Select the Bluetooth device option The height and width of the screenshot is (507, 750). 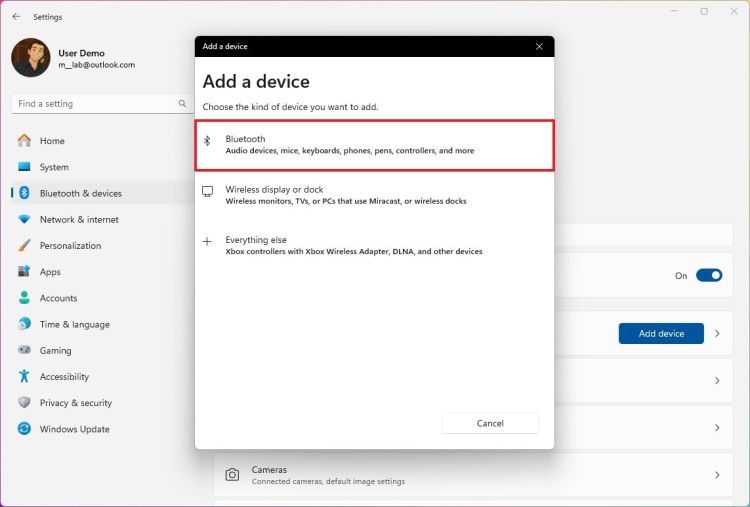pyautogui.click(x=374, y=145)
